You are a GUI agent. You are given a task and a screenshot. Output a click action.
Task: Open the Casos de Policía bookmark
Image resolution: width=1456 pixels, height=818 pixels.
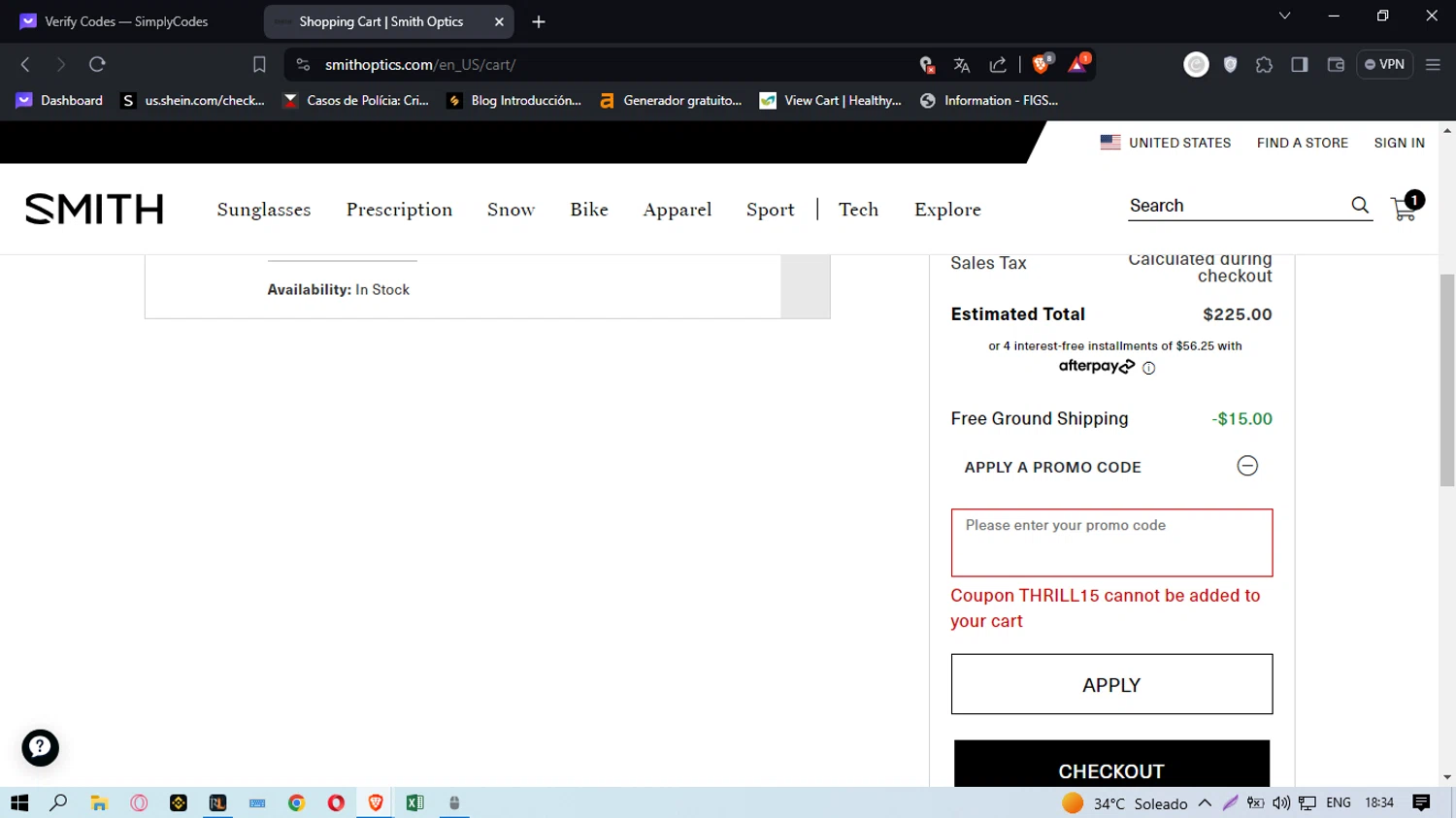tap(355, 100)
